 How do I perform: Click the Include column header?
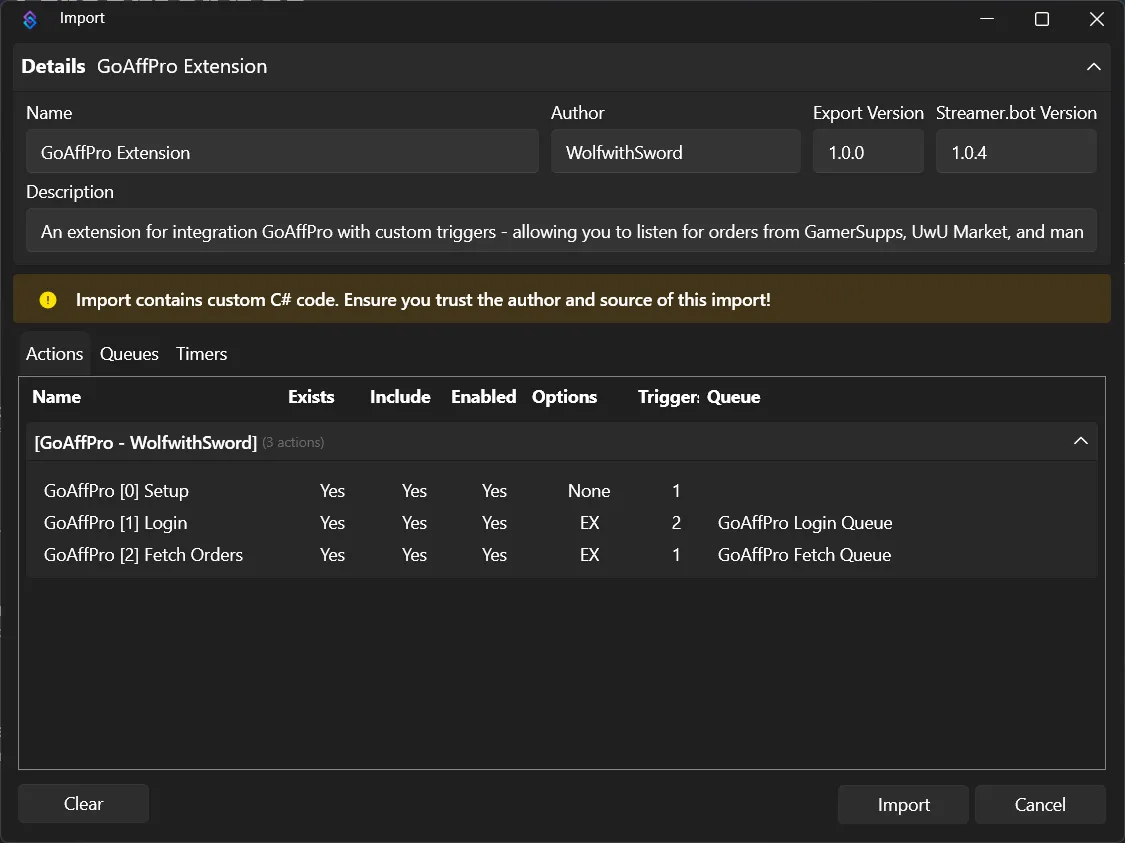[x=400, y=397]
